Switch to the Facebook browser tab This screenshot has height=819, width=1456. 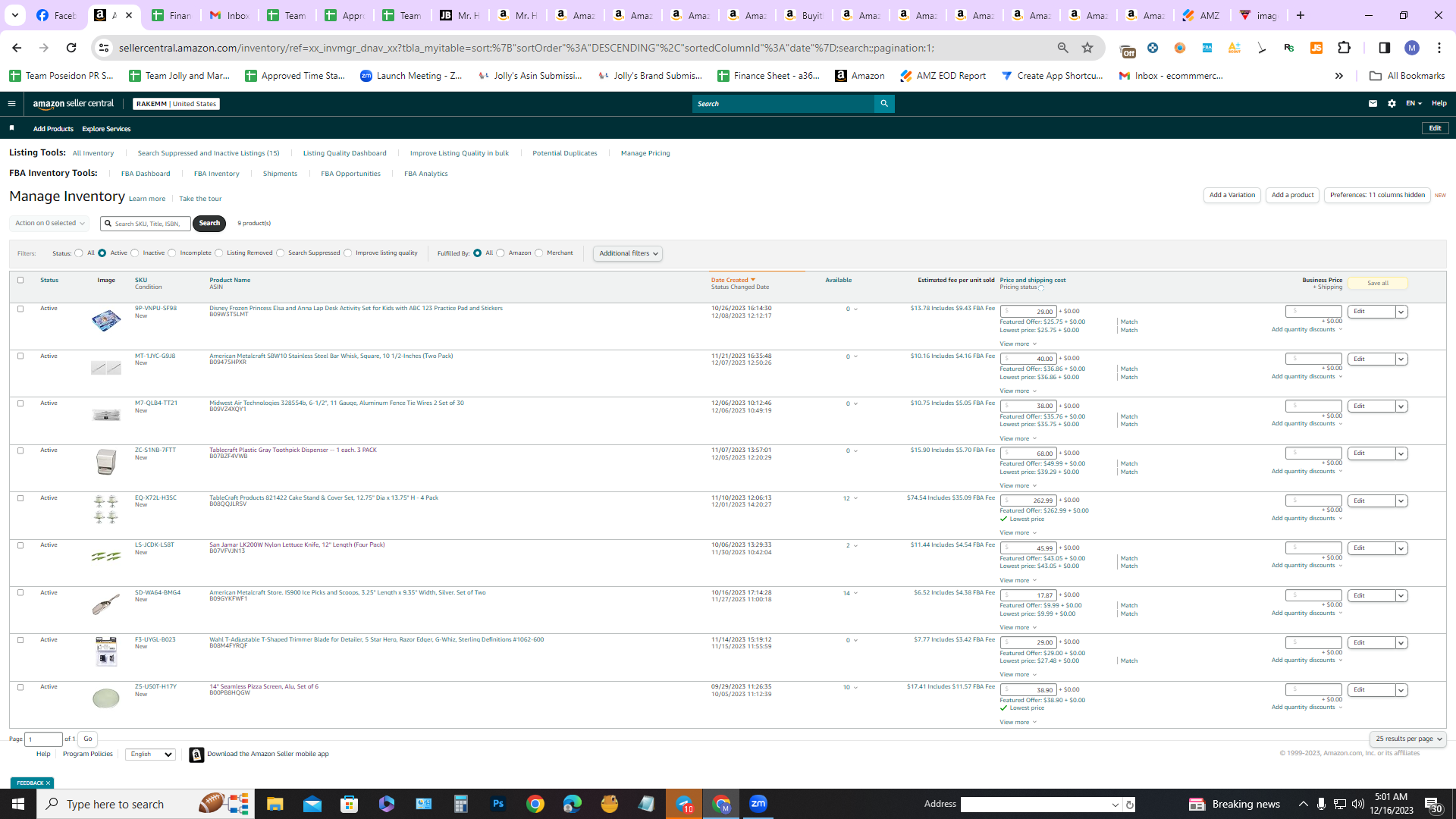coord(57,15)
